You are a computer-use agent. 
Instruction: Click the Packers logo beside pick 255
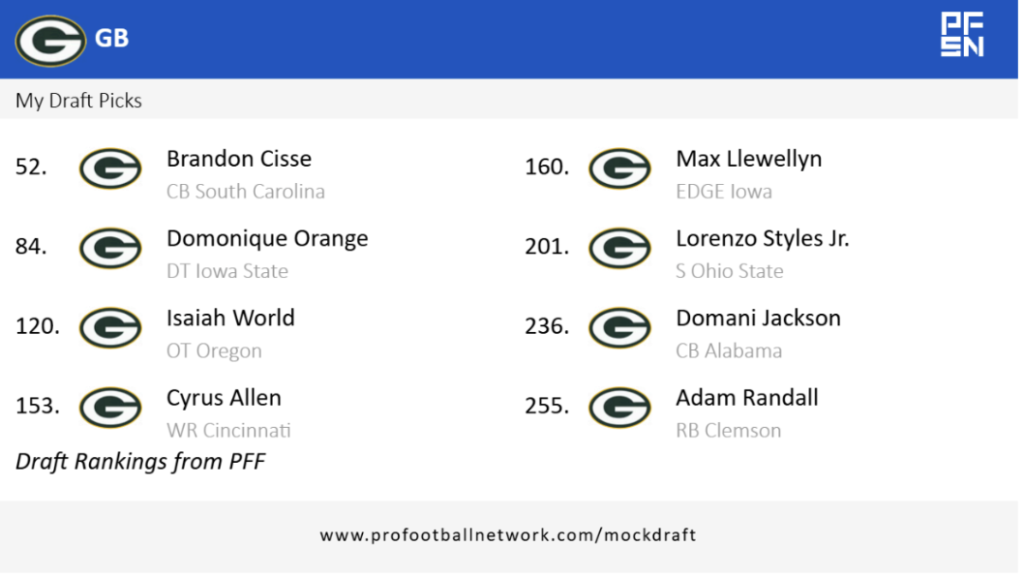coord(620,407)
